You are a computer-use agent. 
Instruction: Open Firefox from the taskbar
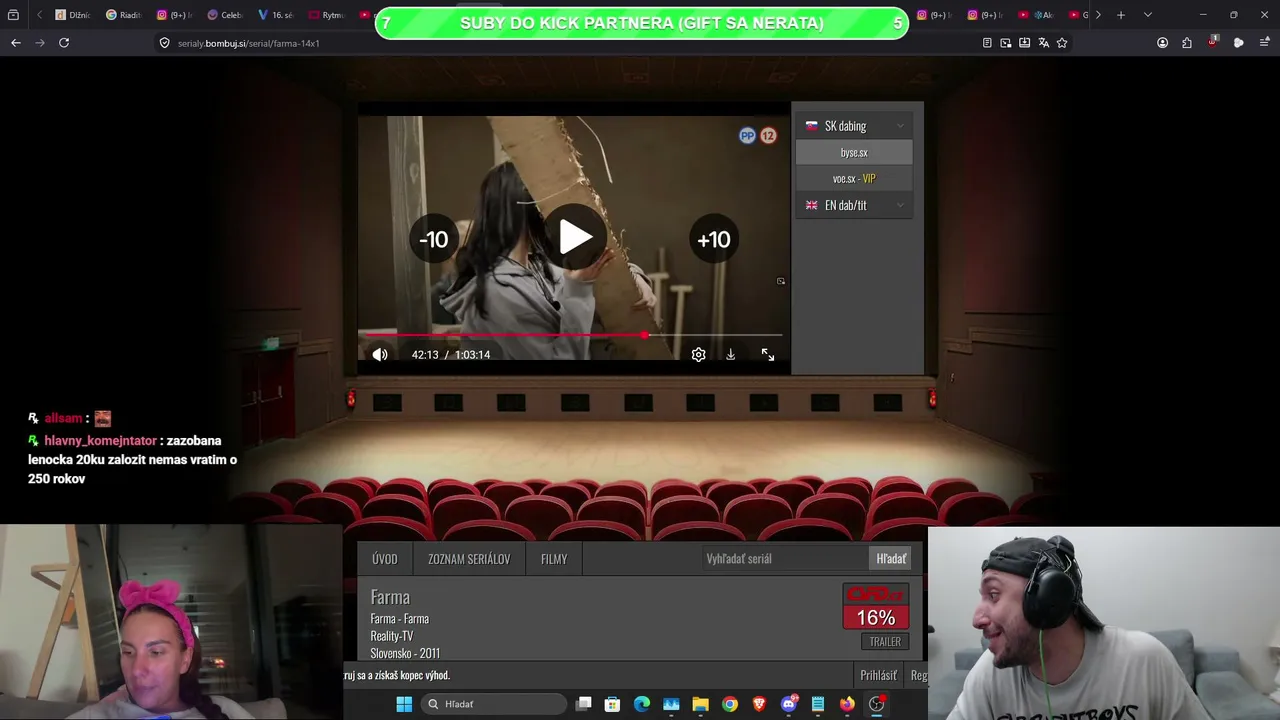(847, 704)
